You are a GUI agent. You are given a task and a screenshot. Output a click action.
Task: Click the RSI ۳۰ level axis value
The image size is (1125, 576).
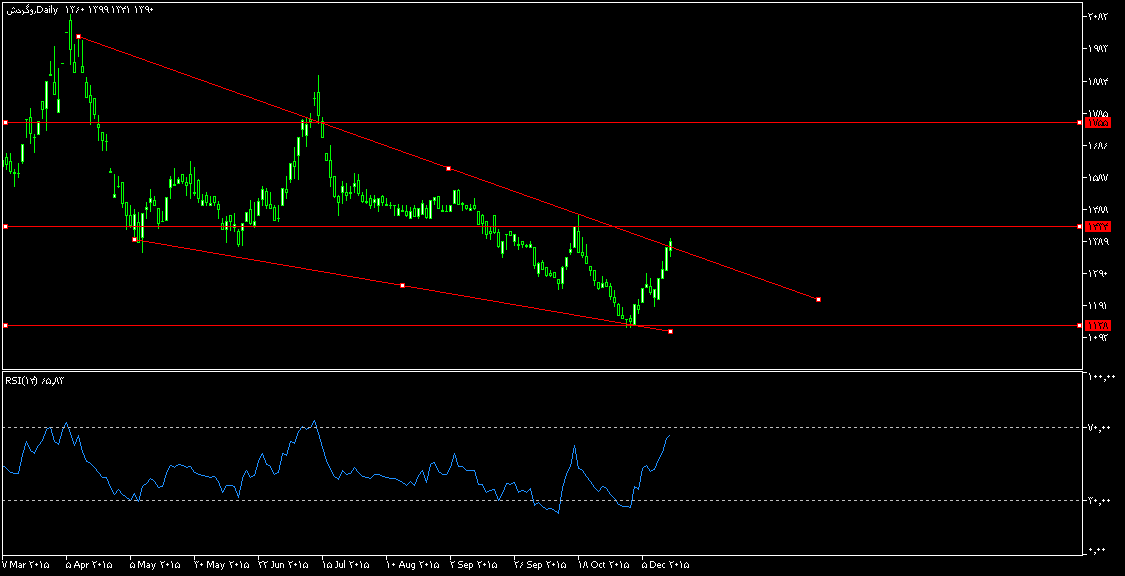pyautogui.click(x=1101, y=501)
